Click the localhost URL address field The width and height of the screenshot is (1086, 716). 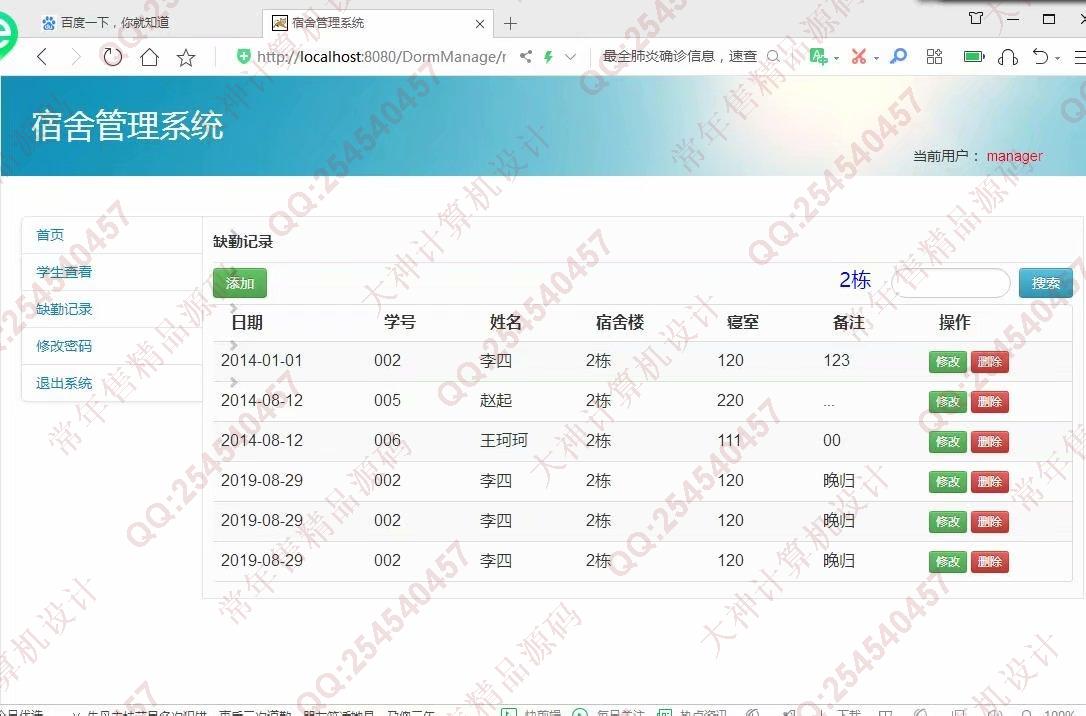[381, 56]
